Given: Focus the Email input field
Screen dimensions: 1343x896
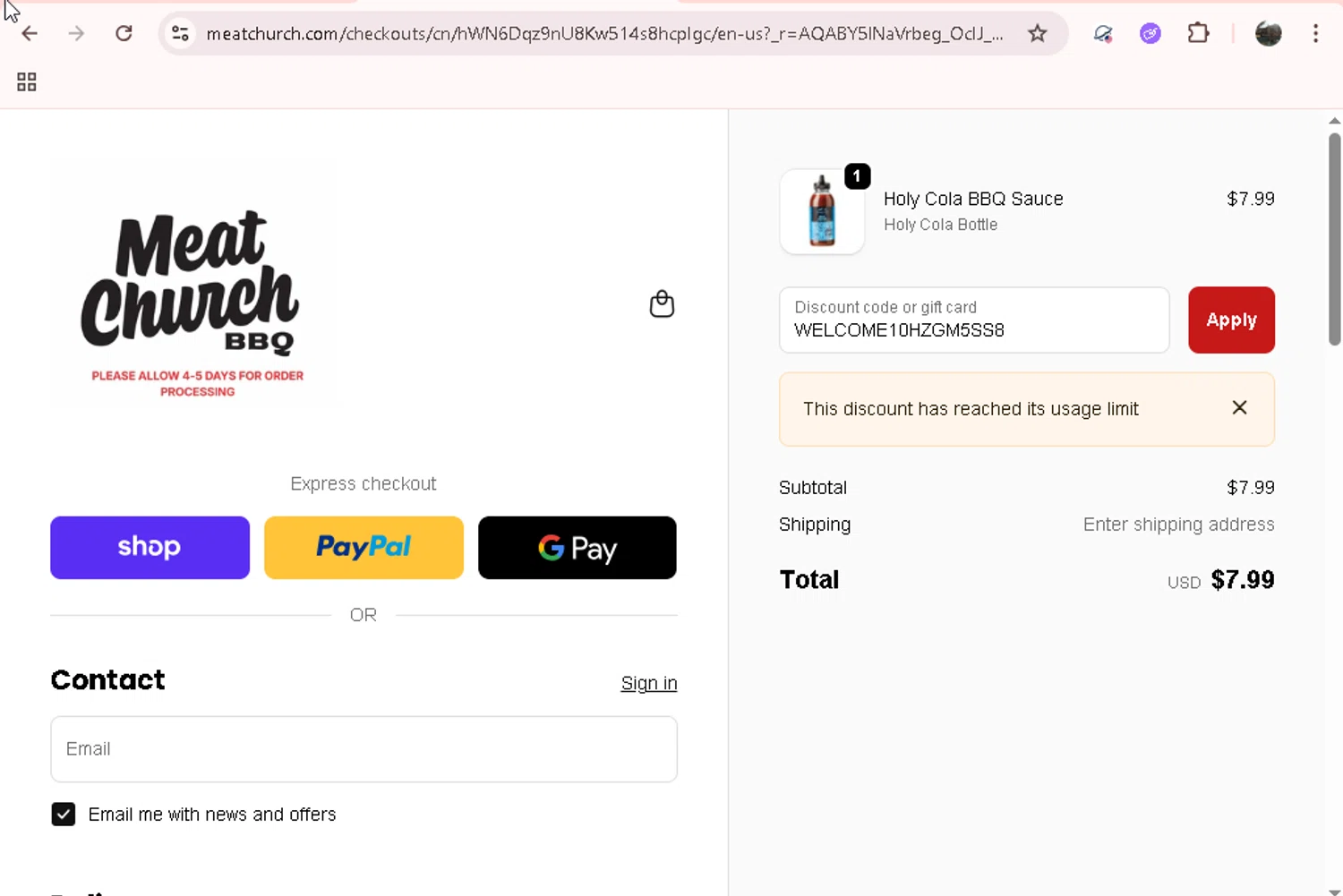Looking at the screenshot, I should tap(364, 749).
